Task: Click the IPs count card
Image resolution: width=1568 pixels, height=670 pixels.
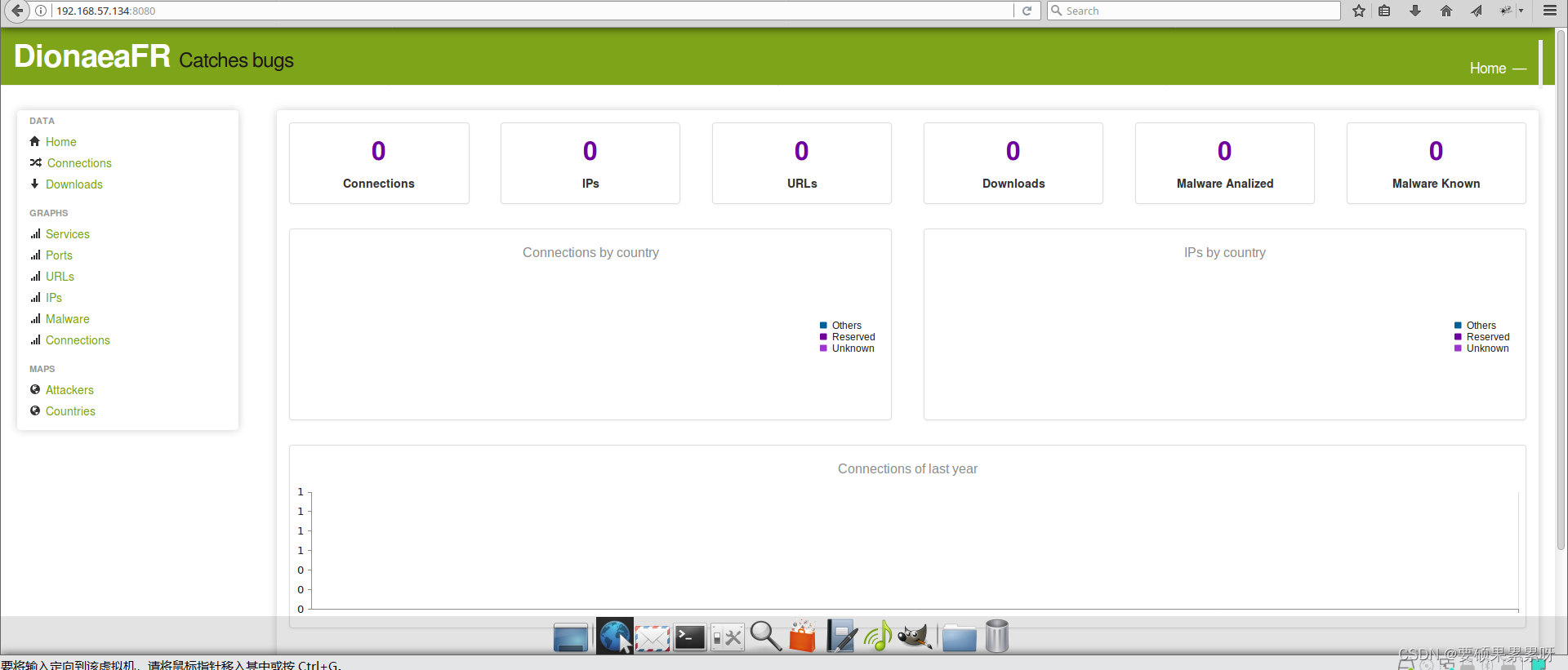Action: point(590,163)
